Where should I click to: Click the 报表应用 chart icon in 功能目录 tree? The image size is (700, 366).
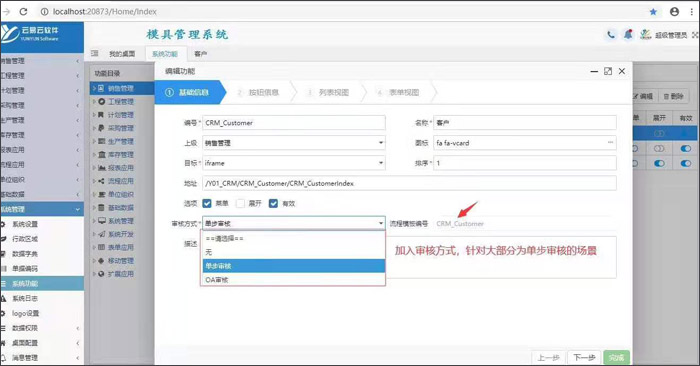click(x=101, y=168)
